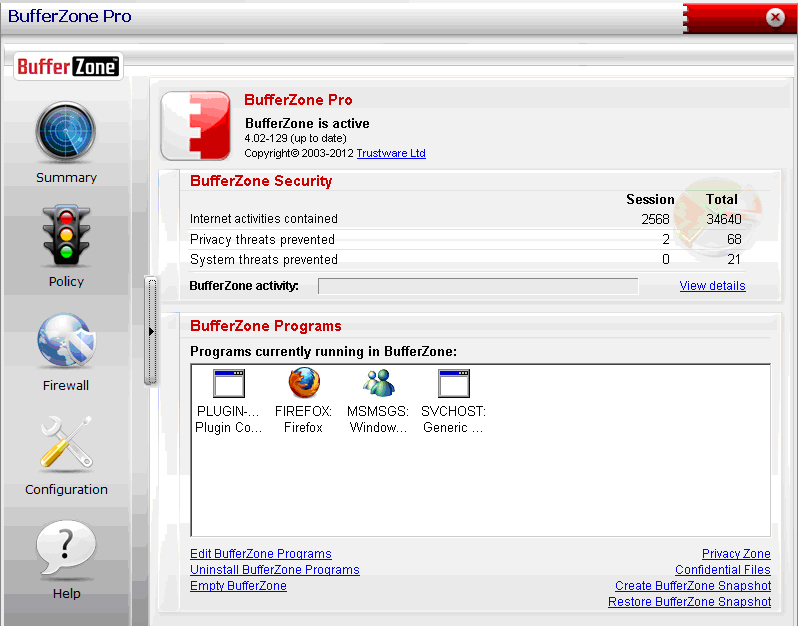This screenshot has width=798, height=626.
Task: Select the Firefox program icon
Action: (304, 383)
